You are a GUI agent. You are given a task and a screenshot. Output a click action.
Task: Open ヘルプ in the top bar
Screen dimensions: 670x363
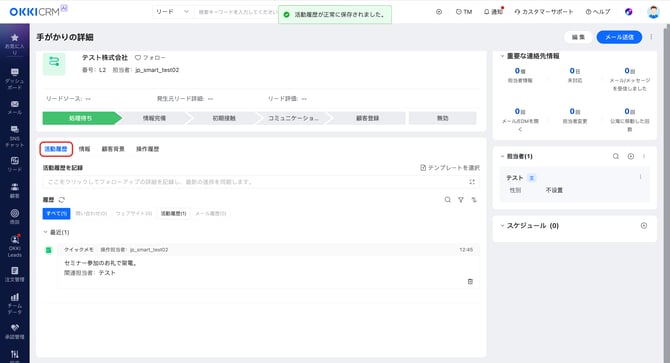coord(598,12)
